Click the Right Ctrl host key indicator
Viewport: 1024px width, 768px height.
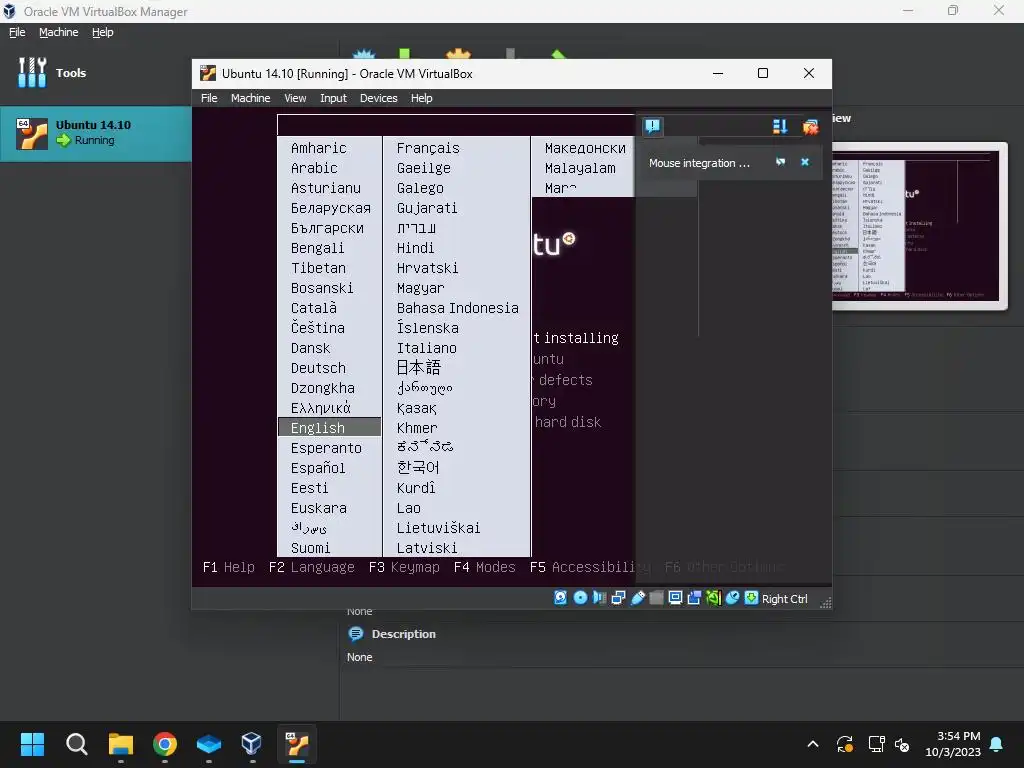point(784,599)
